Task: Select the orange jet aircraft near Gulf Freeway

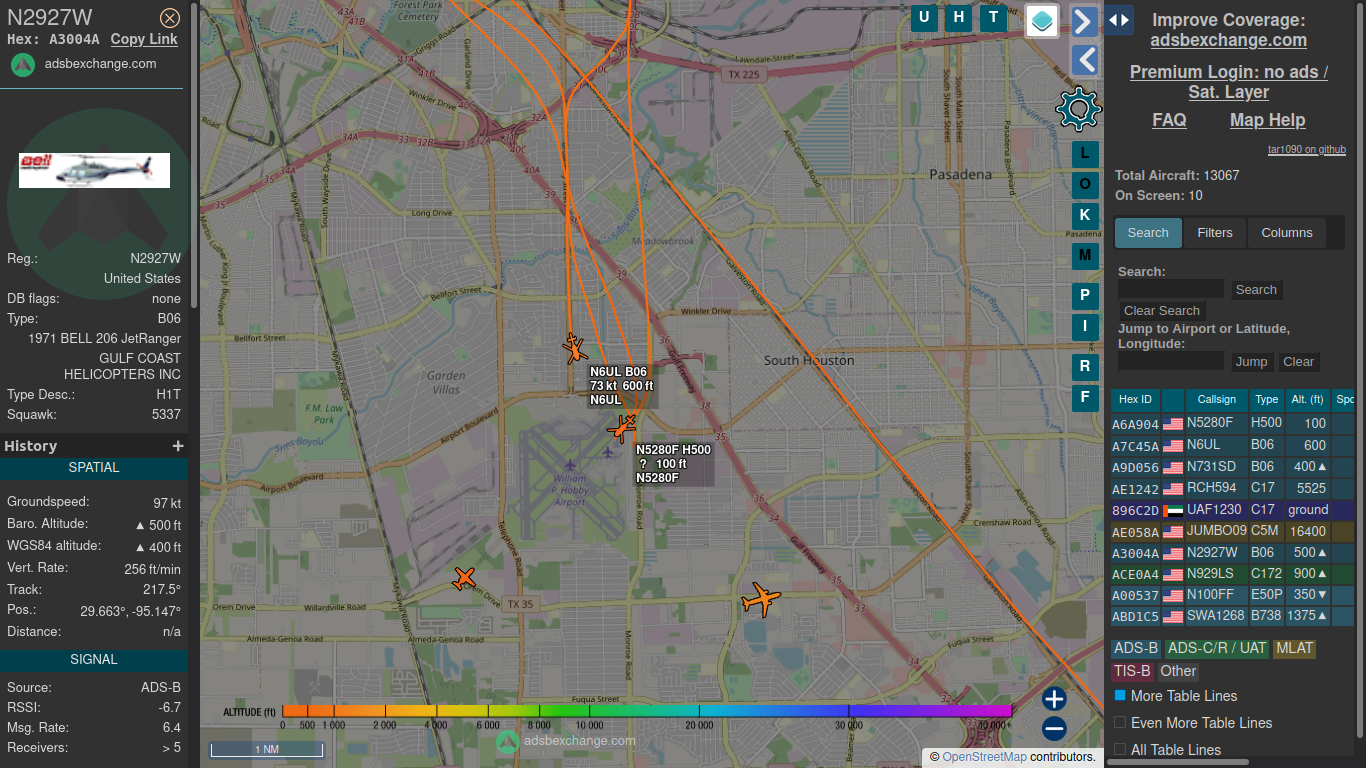Action: [762, 600]
